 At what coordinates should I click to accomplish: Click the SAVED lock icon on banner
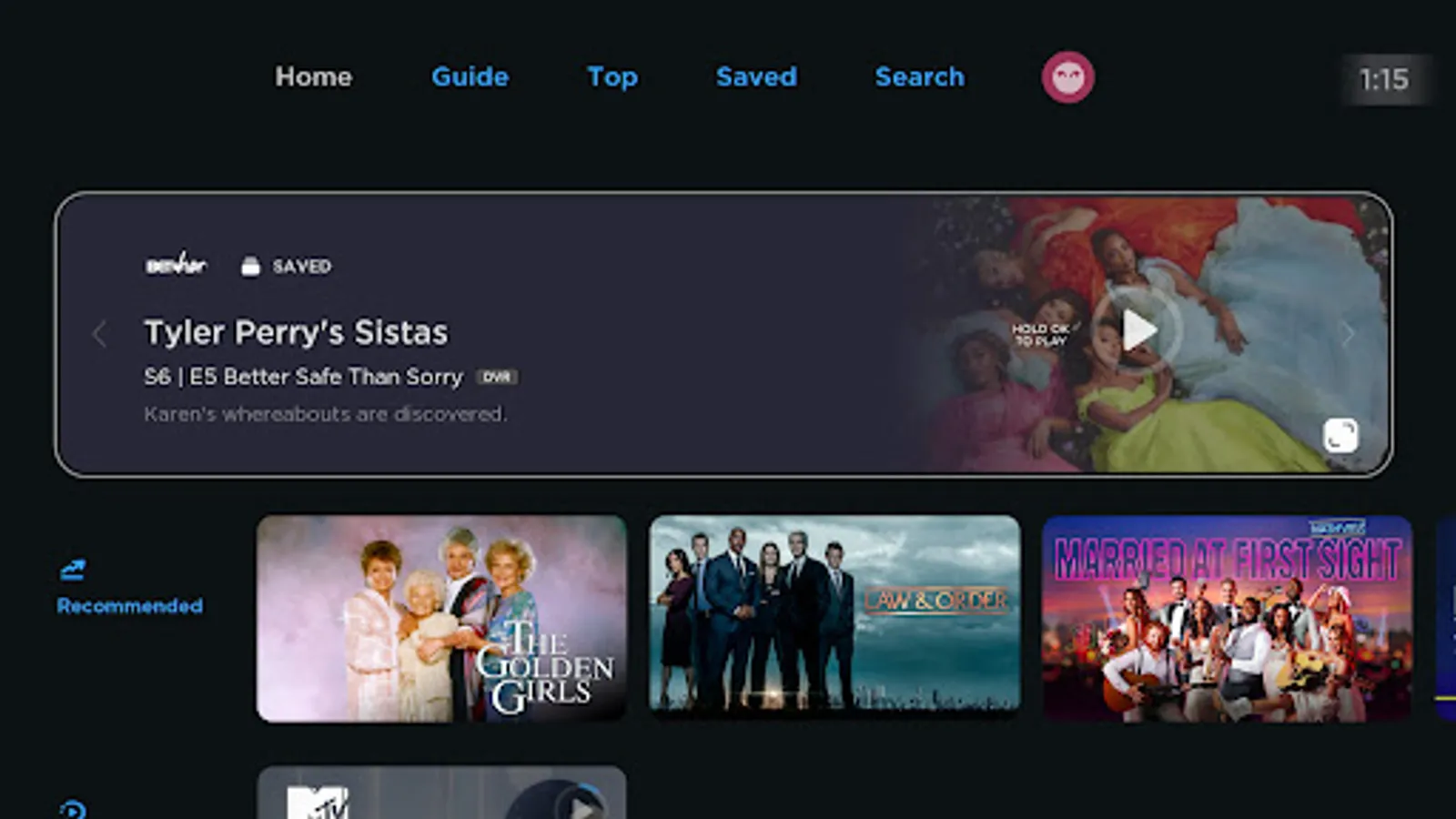pos(250,266)
